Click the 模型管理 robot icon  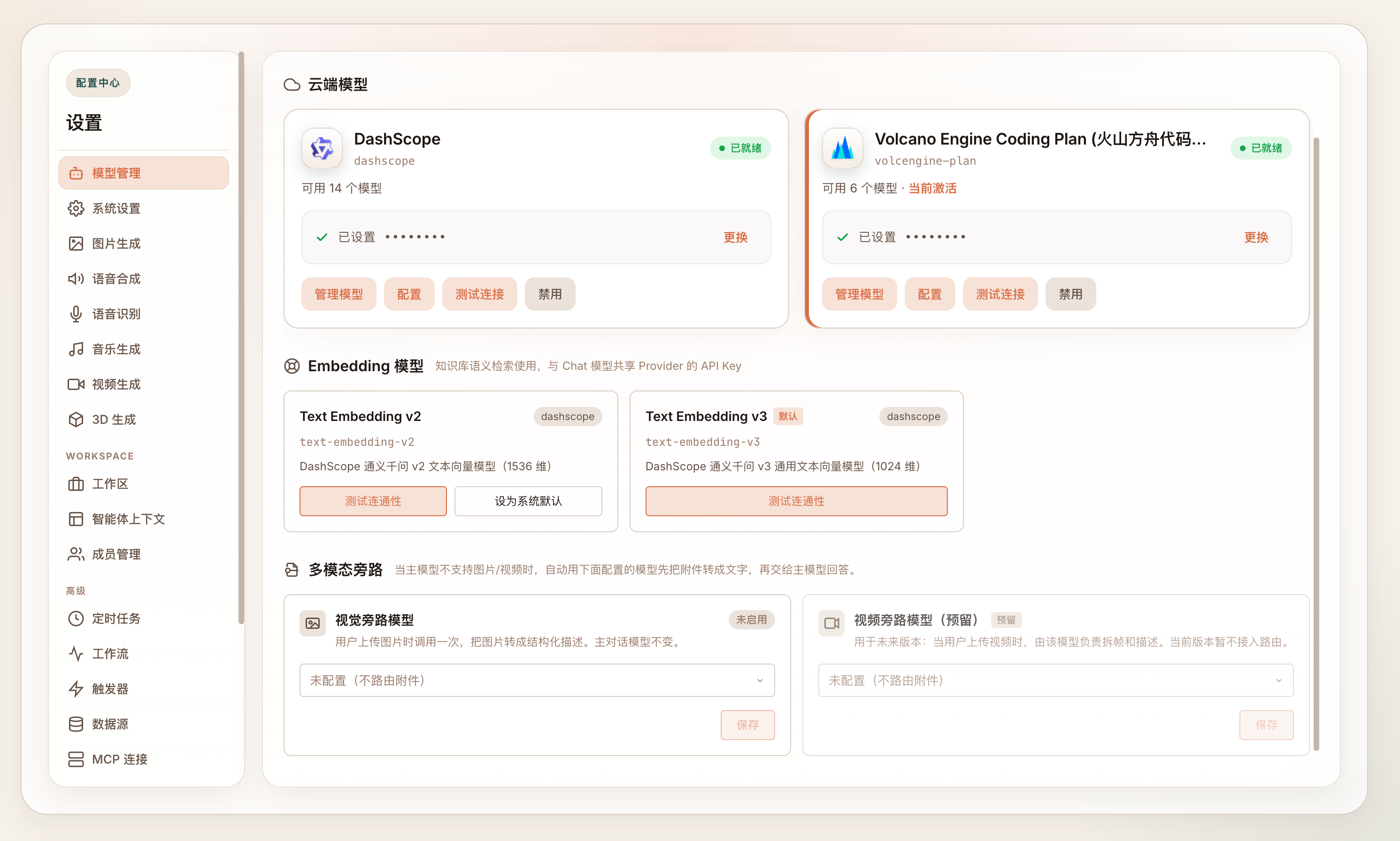76,173
